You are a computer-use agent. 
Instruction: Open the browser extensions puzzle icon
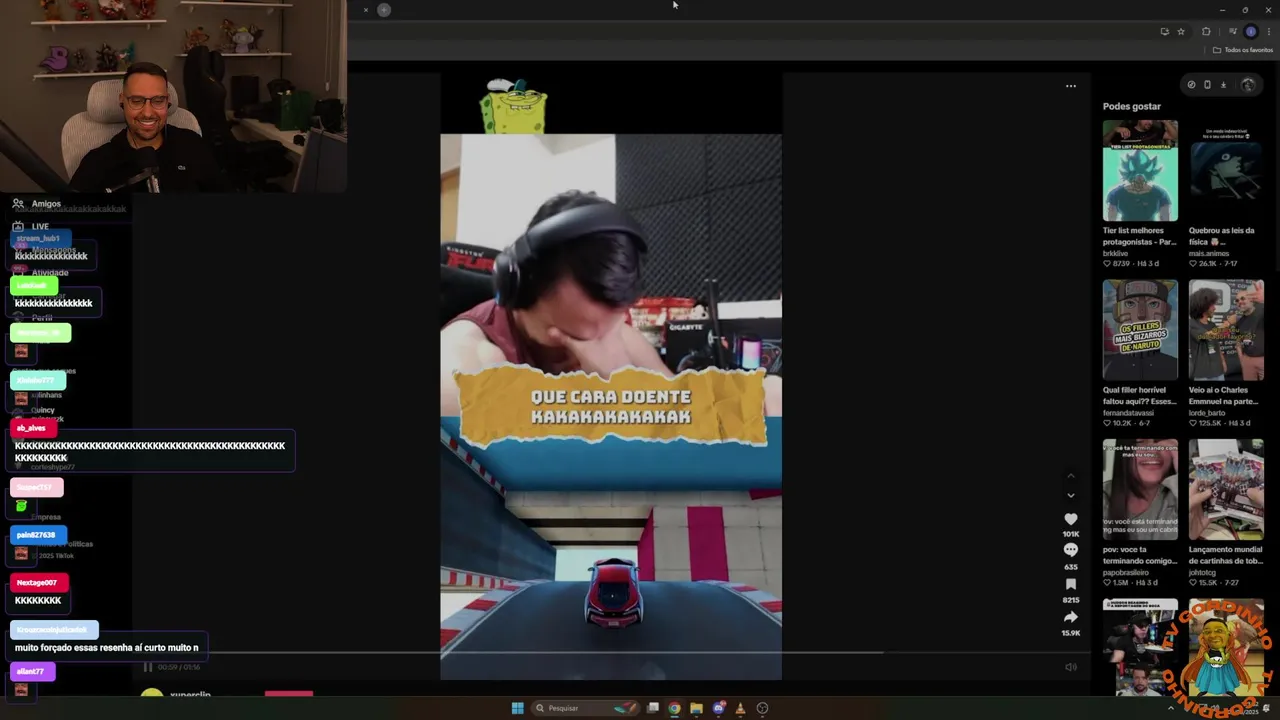click(x=1206, y=32)
